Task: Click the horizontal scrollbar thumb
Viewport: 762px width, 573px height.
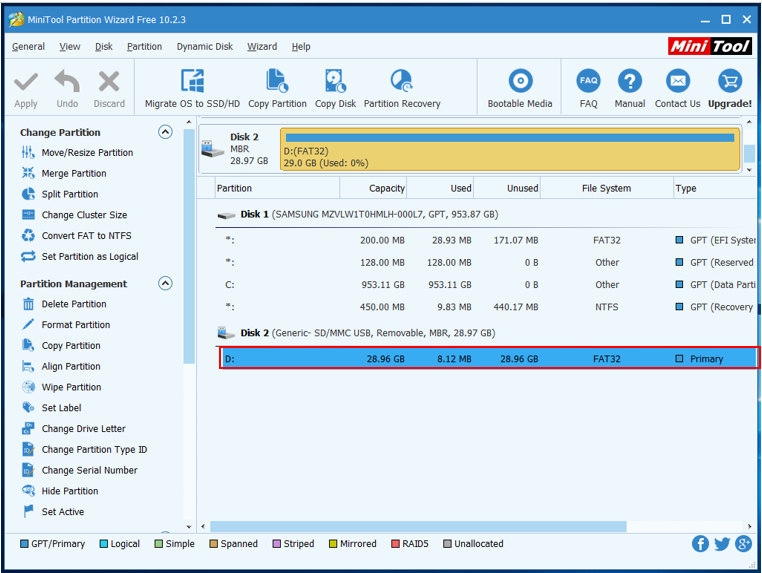Action: click(418, 526)
